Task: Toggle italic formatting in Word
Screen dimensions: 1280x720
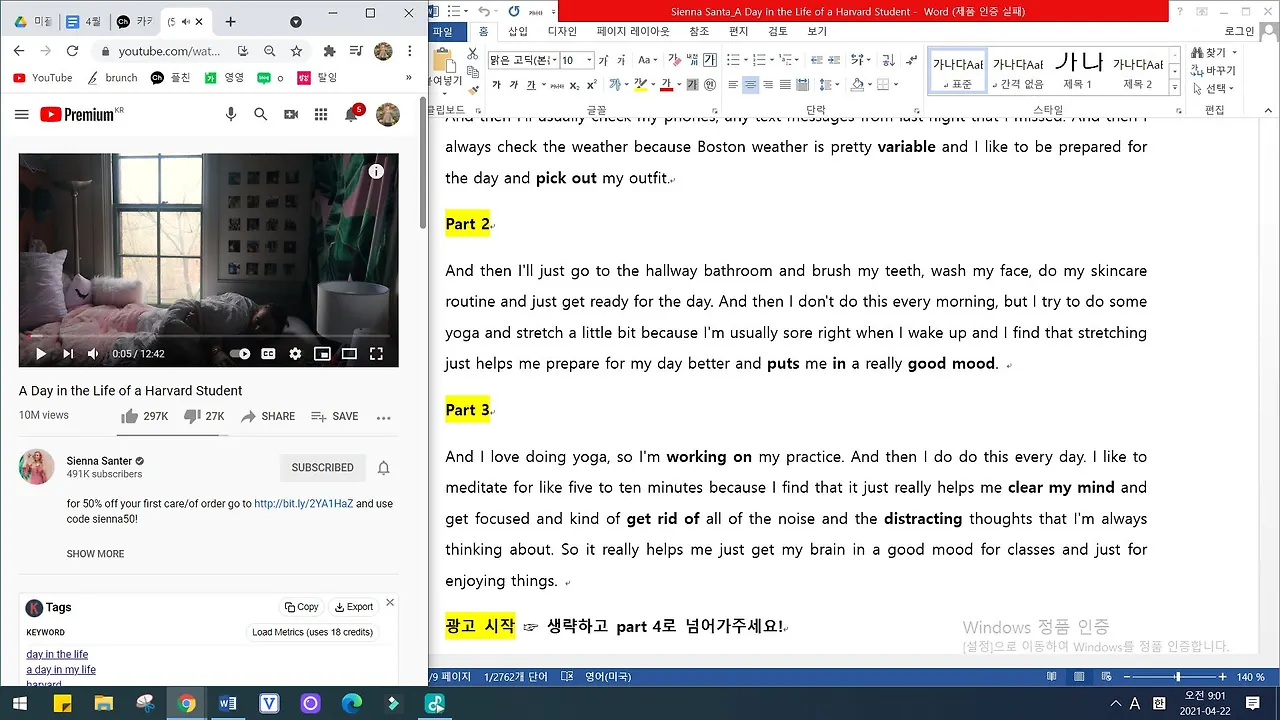Action: (x=515, y=84)
